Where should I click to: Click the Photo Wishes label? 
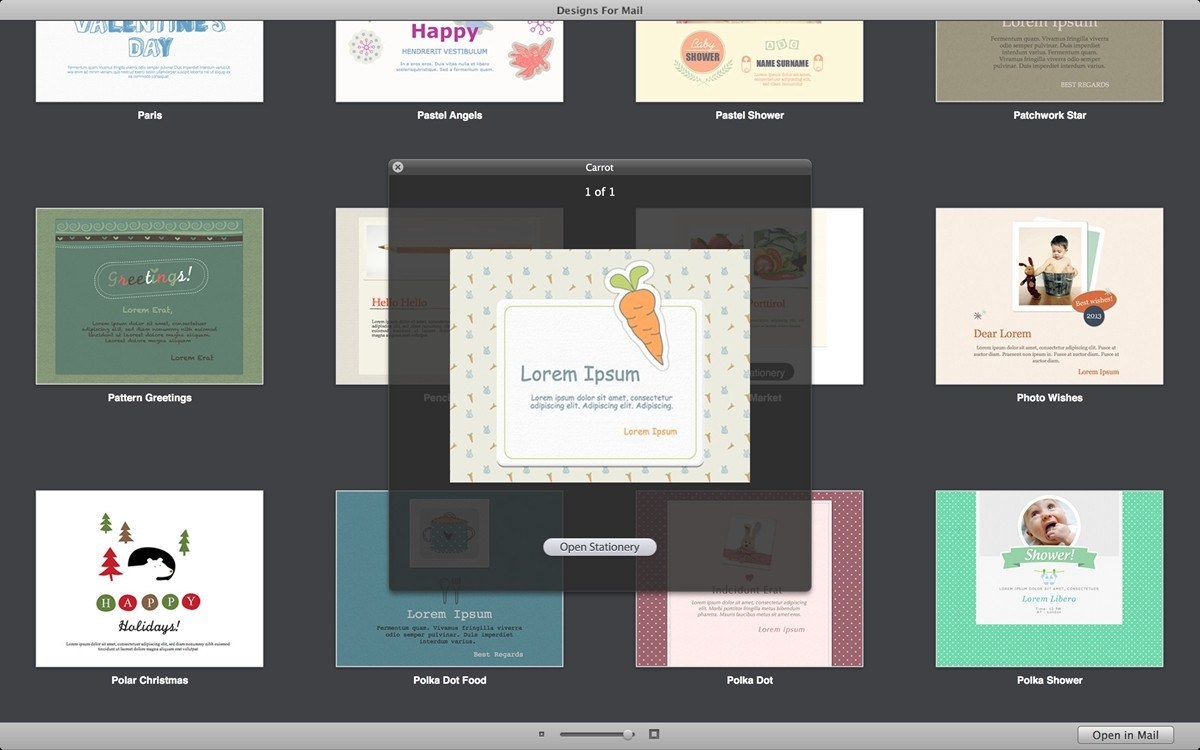[1050, 398]
